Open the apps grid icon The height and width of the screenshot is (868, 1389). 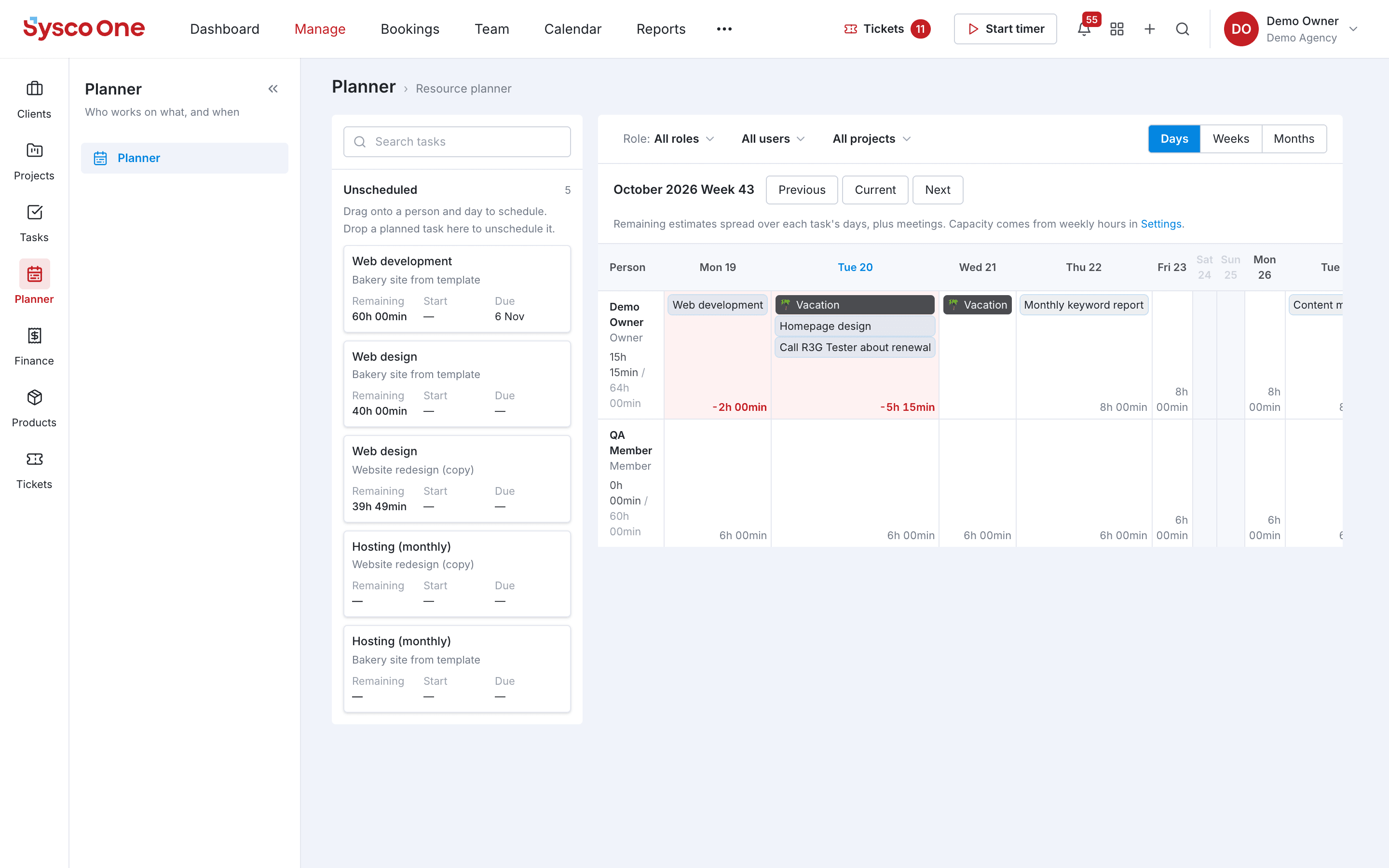point(1117,29)
